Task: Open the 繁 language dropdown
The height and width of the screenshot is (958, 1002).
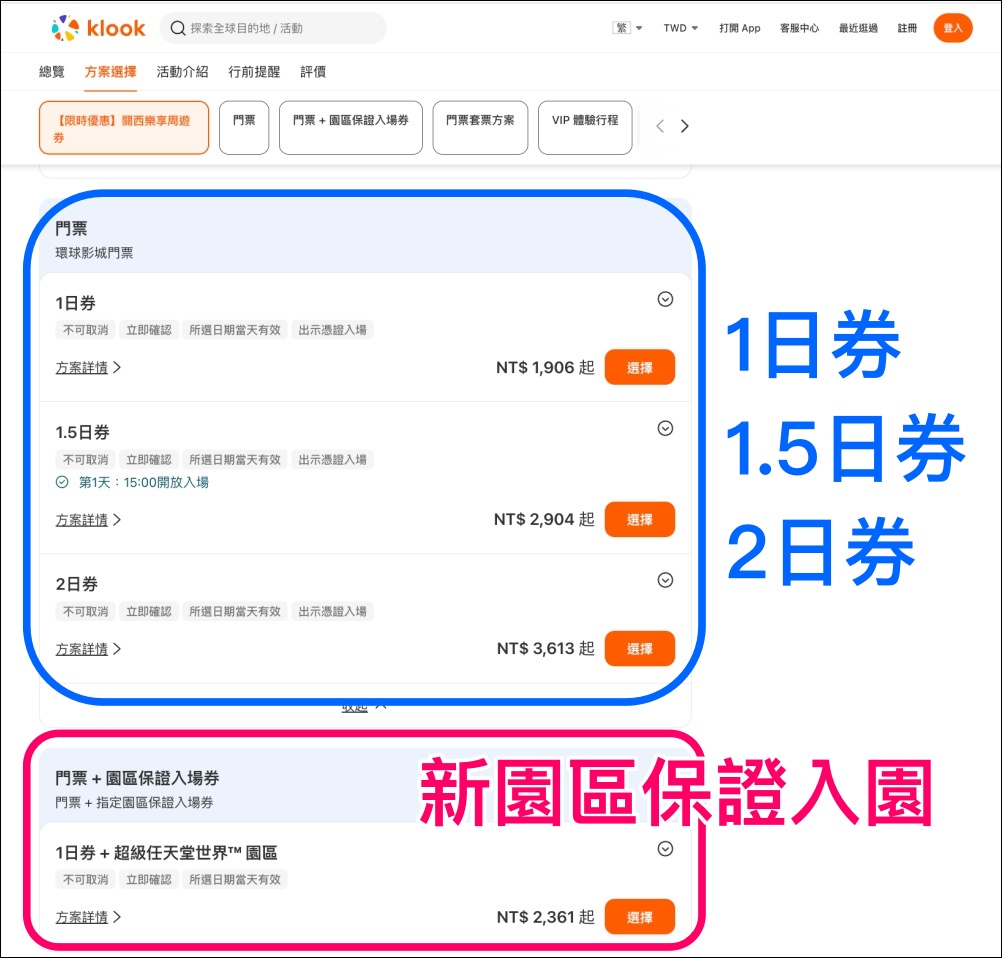Action: [628, 28]
